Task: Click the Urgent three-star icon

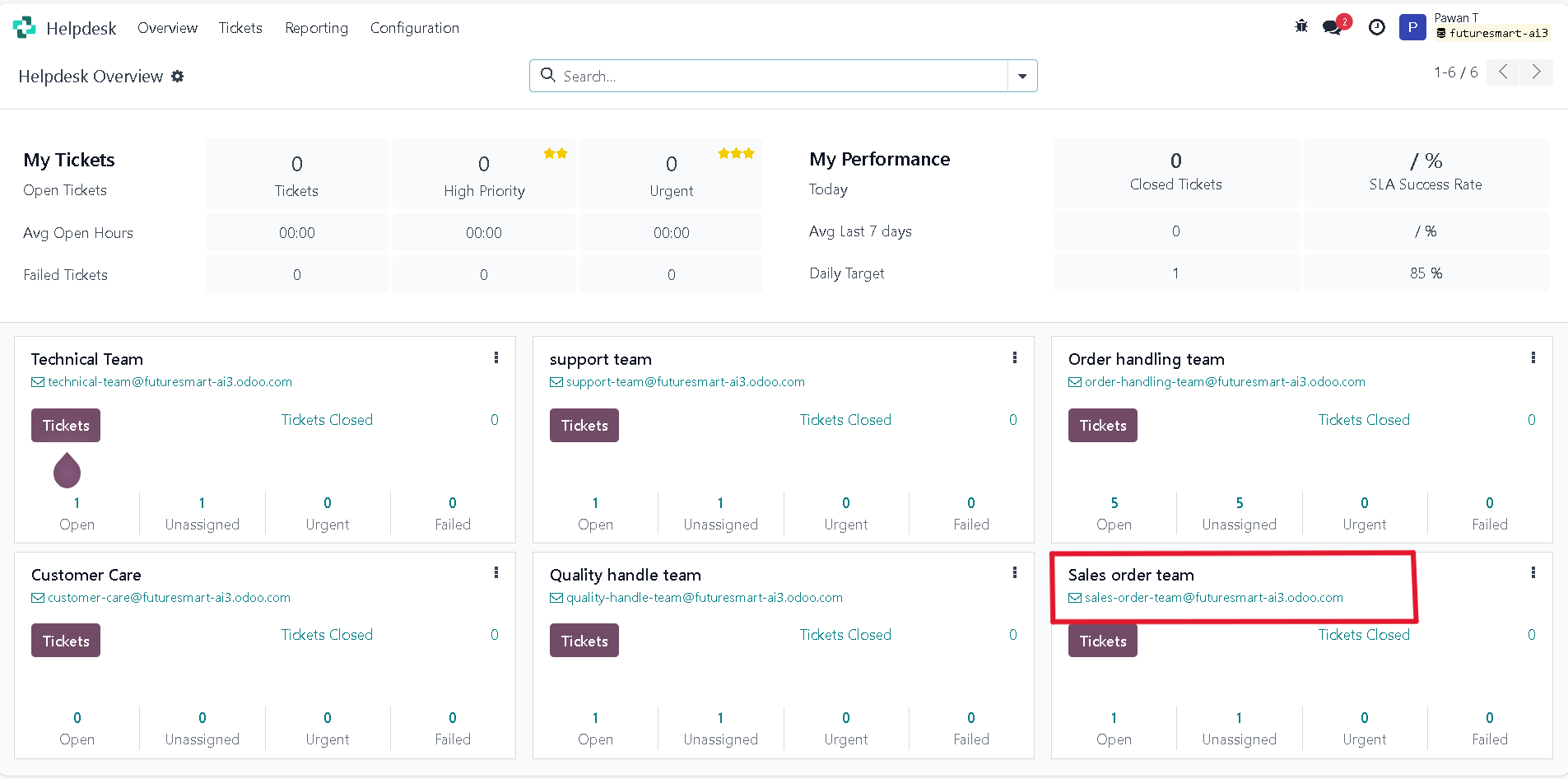Action: [x=737, y=153]
